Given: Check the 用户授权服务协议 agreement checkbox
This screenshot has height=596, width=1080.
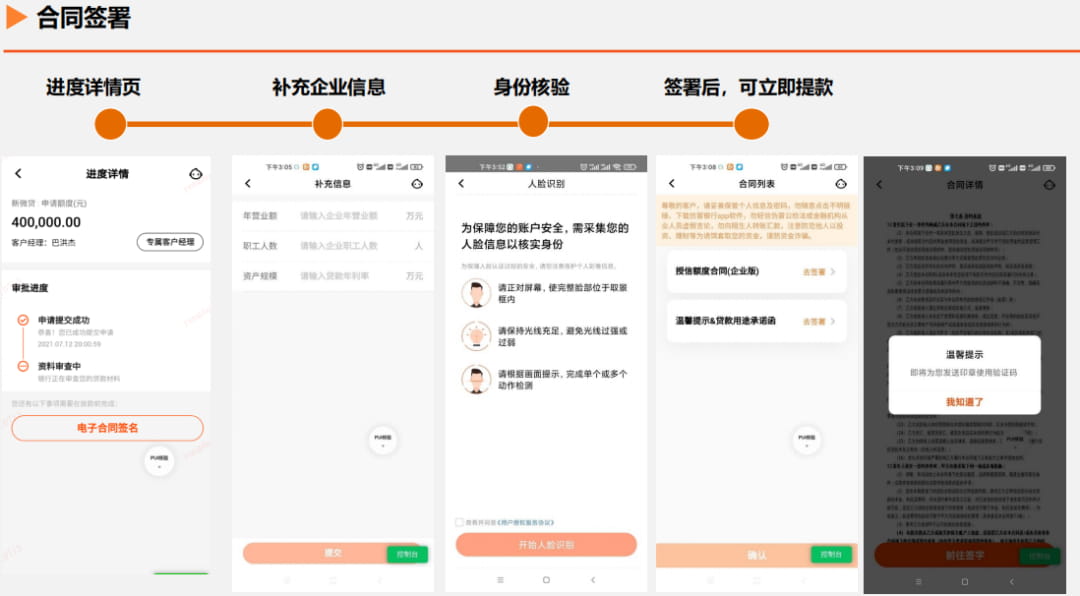Looking at the screenshot, I should (459, 522).
